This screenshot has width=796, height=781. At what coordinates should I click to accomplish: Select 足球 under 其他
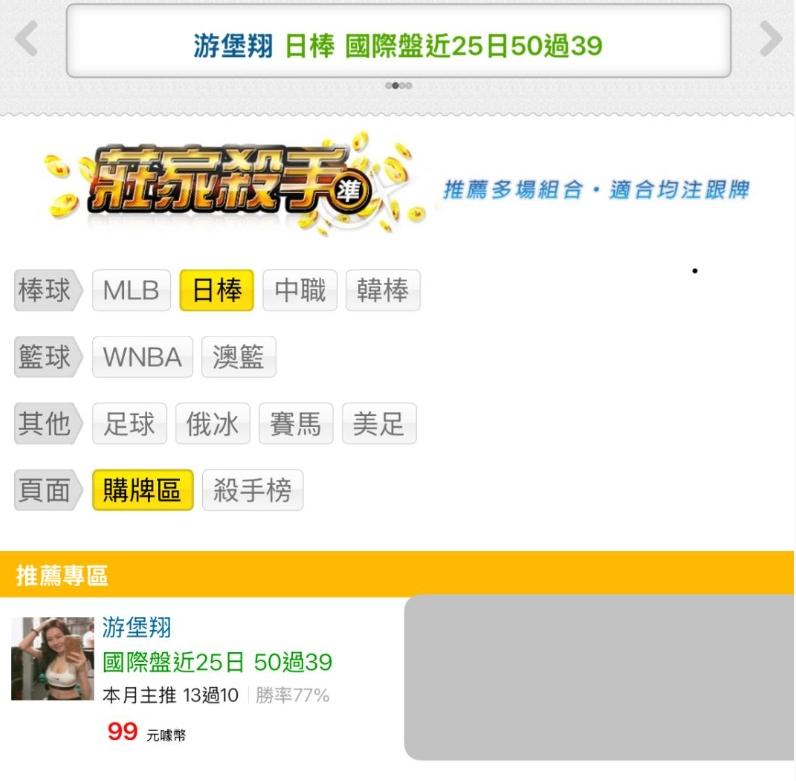point(129,424)
